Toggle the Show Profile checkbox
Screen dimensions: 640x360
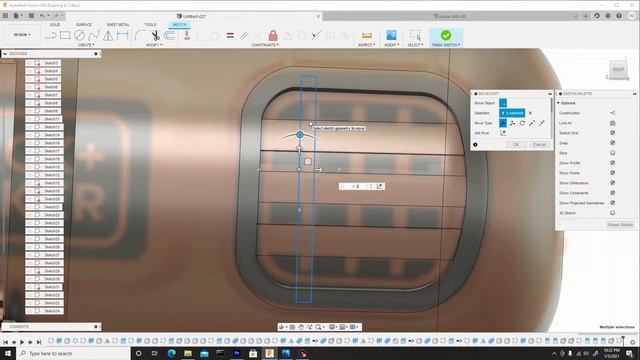coord(613,163)
